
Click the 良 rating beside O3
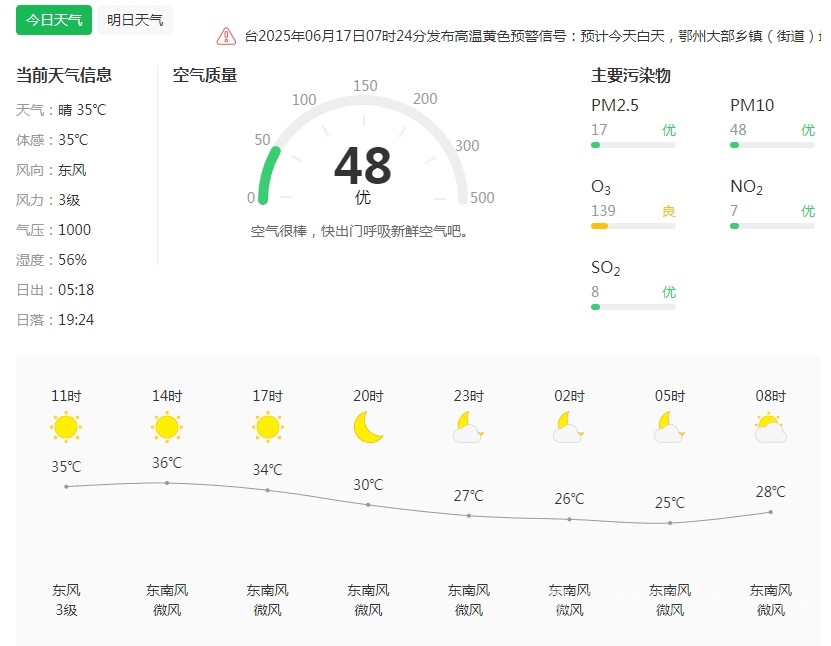[x=669, y=211]
